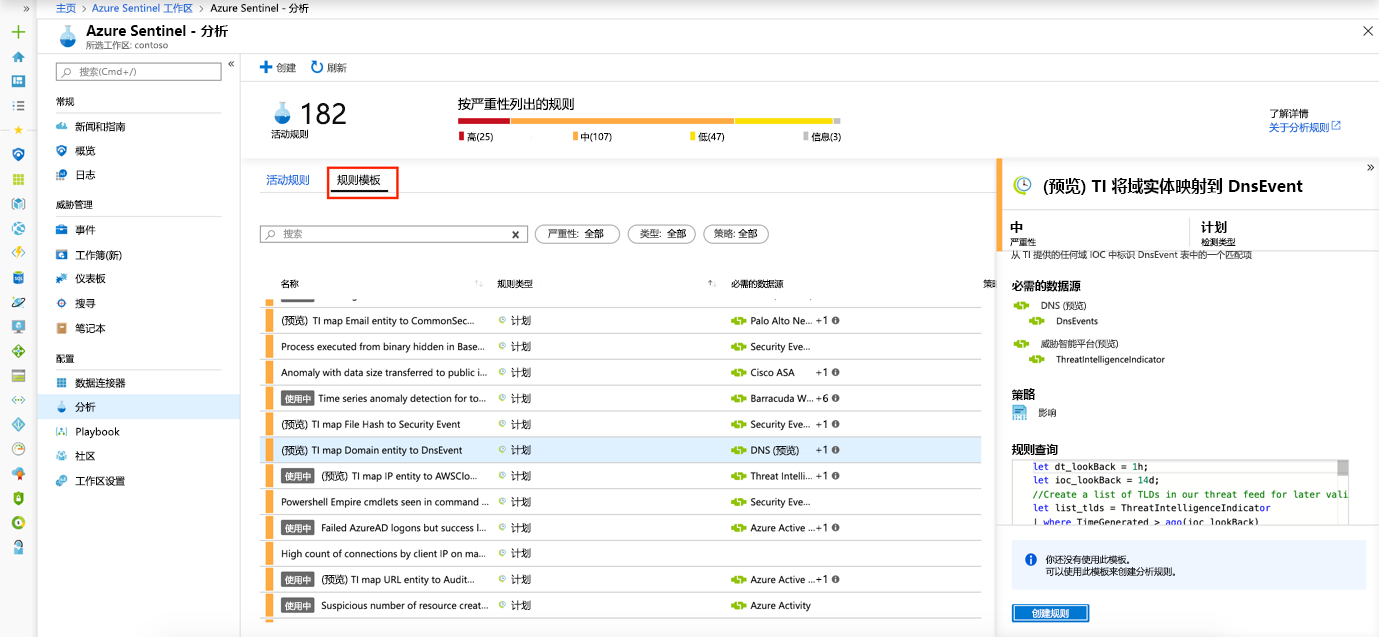
Task: Open the 严重性: 全部 filter dropdown
Action: tap(577, 234)
